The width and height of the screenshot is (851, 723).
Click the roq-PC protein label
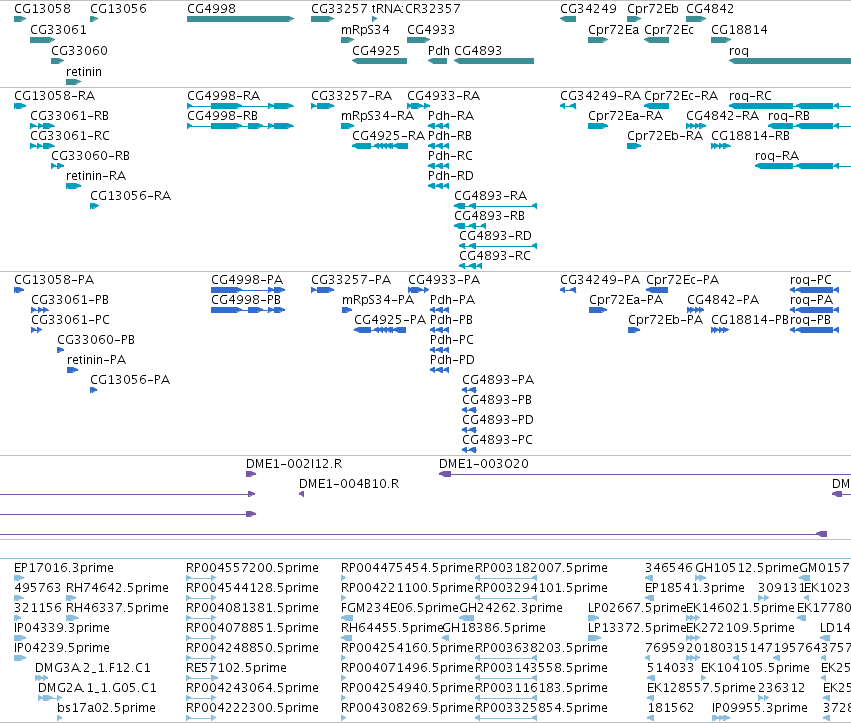point(811,280)
